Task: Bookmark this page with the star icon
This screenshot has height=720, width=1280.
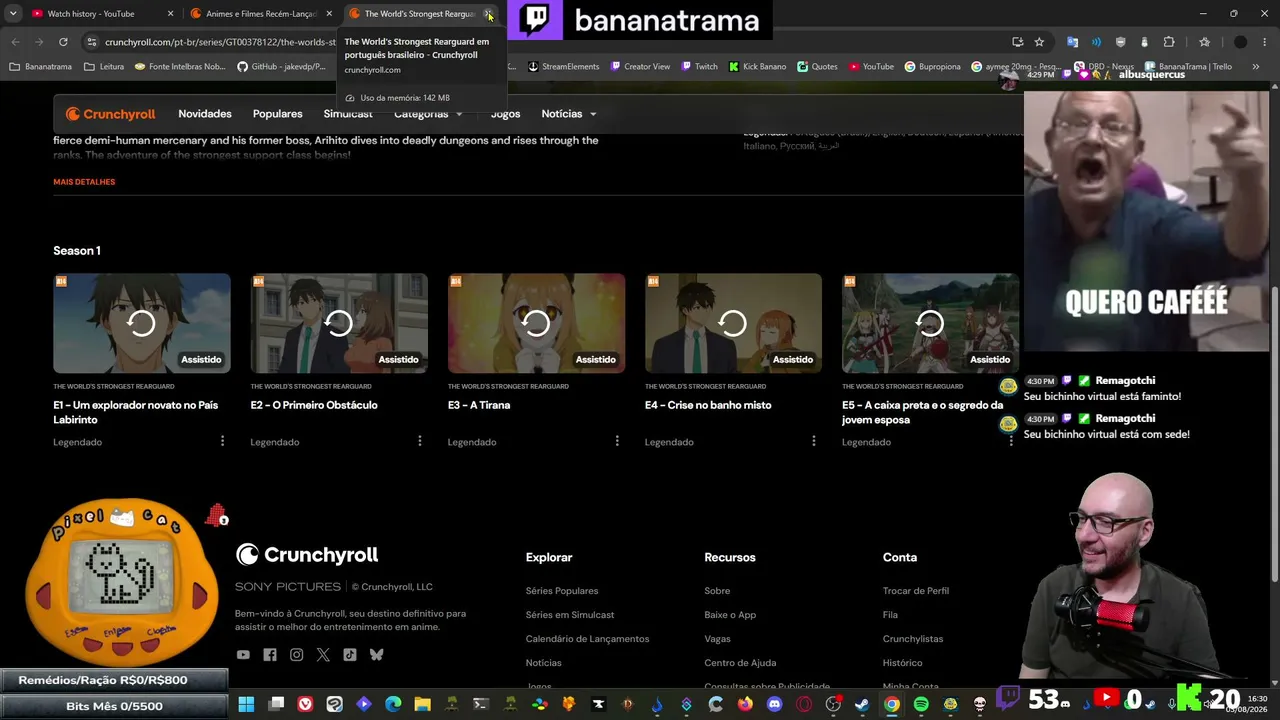Action: point(1039,42)
